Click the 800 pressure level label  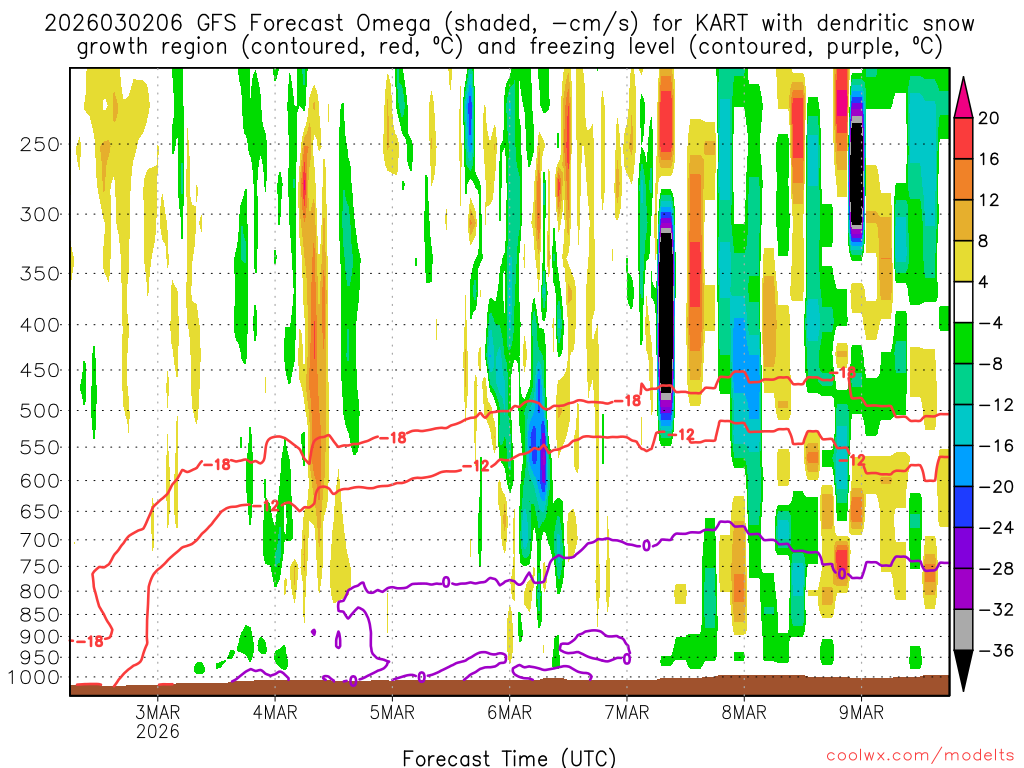point(40,592)
